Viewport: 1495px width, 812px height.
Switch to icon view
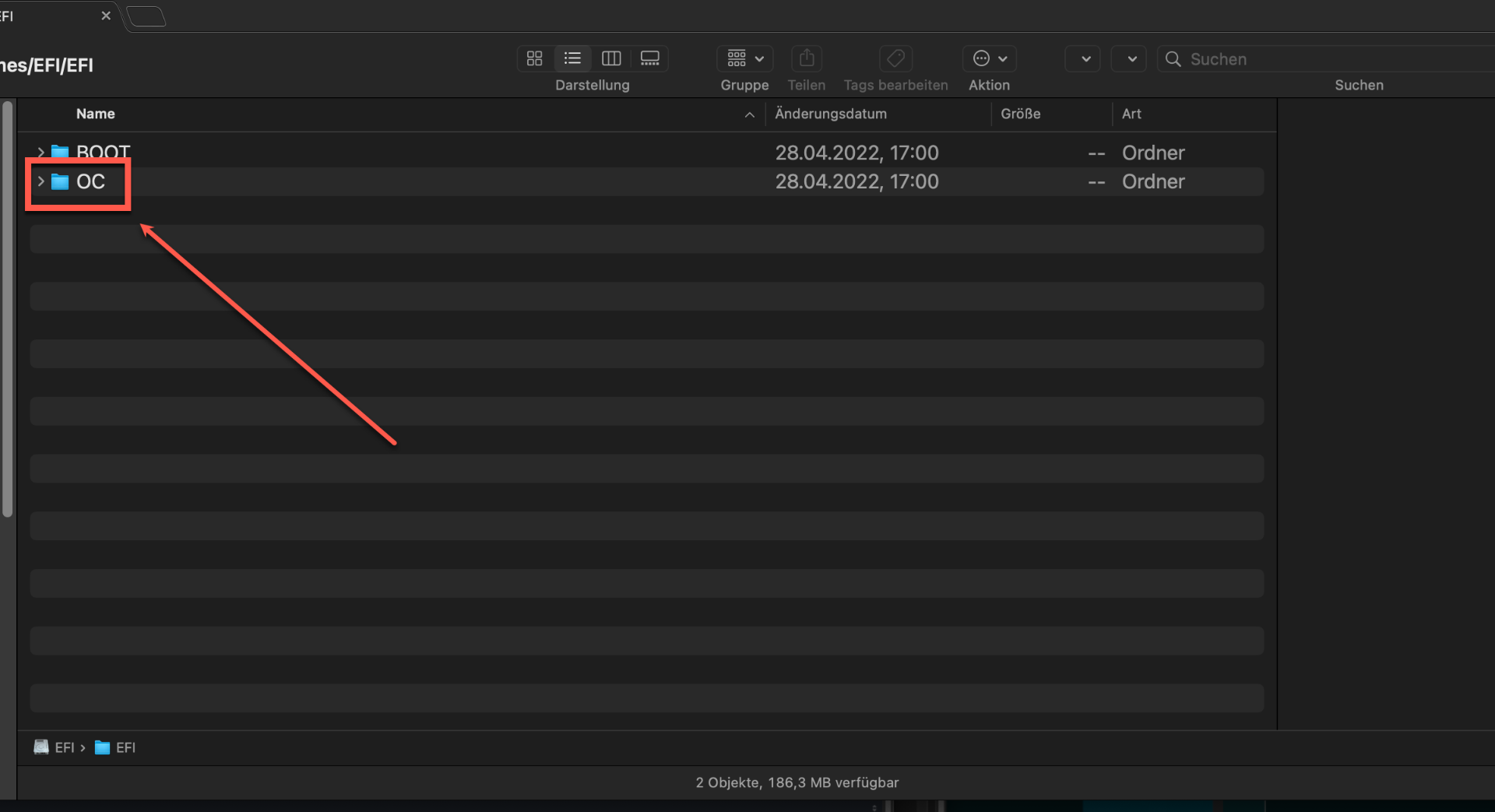click(534, 58)
